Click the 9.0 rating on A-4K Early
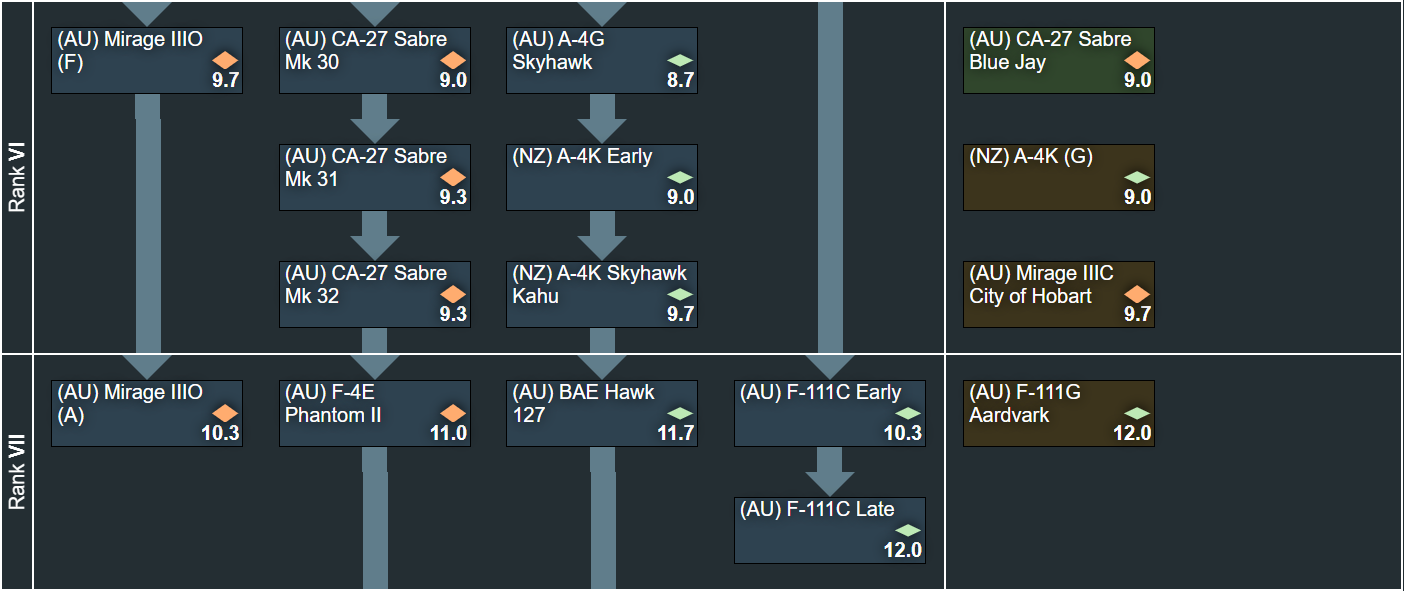Screen dimensions: 1404x591 point(681,197)
